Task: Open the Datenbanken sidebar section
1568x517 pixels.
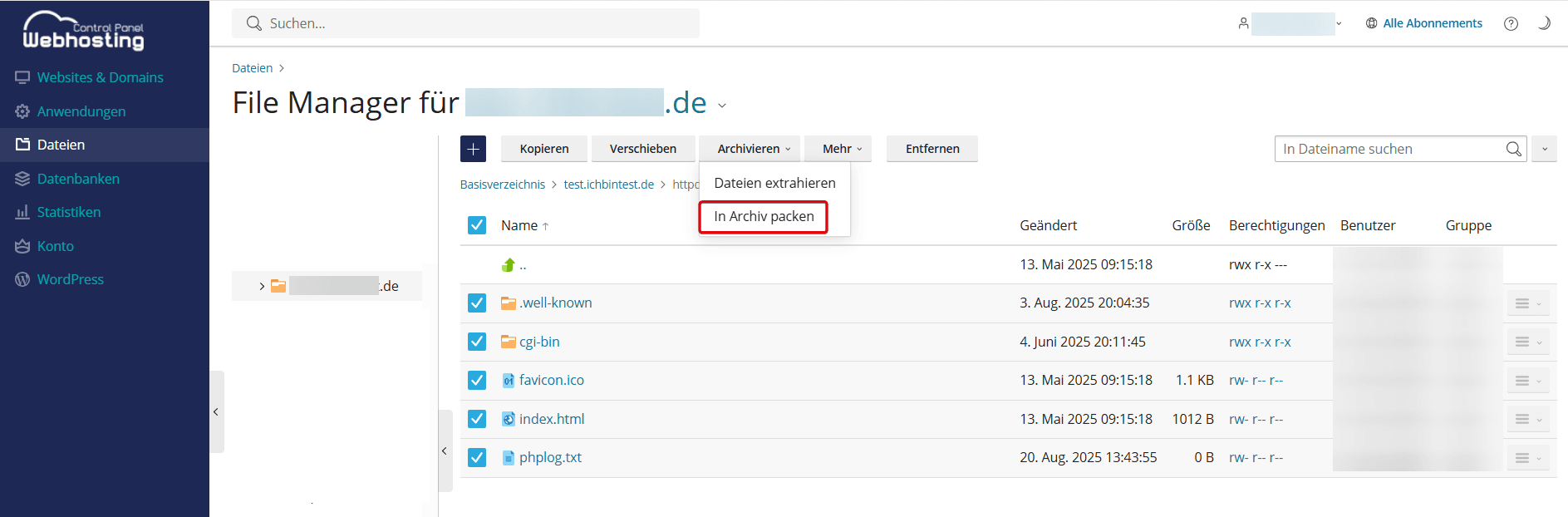Action: (x=78, y=179)
